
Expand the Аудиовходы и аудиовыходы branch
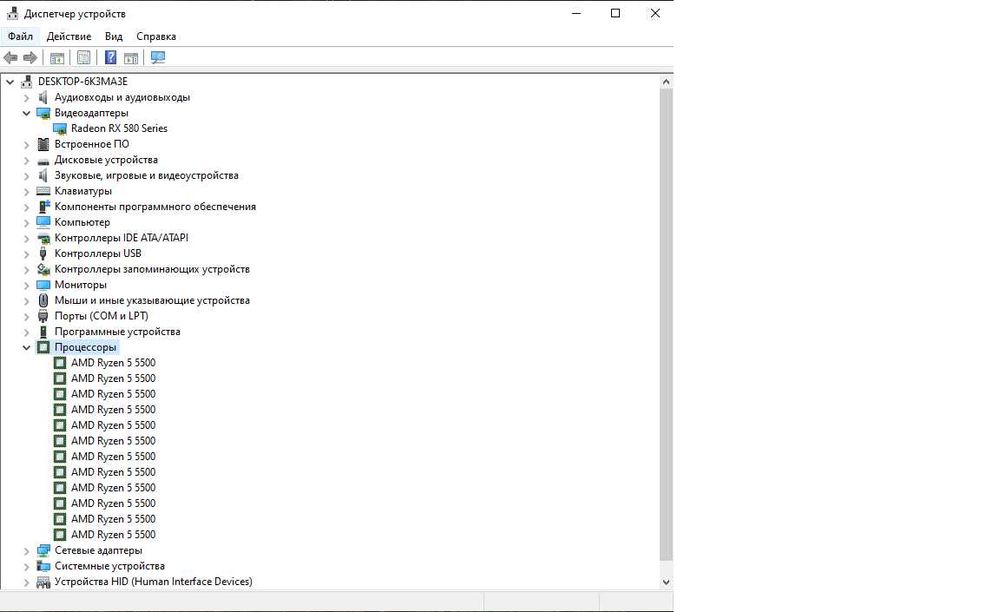click(26, 98)
